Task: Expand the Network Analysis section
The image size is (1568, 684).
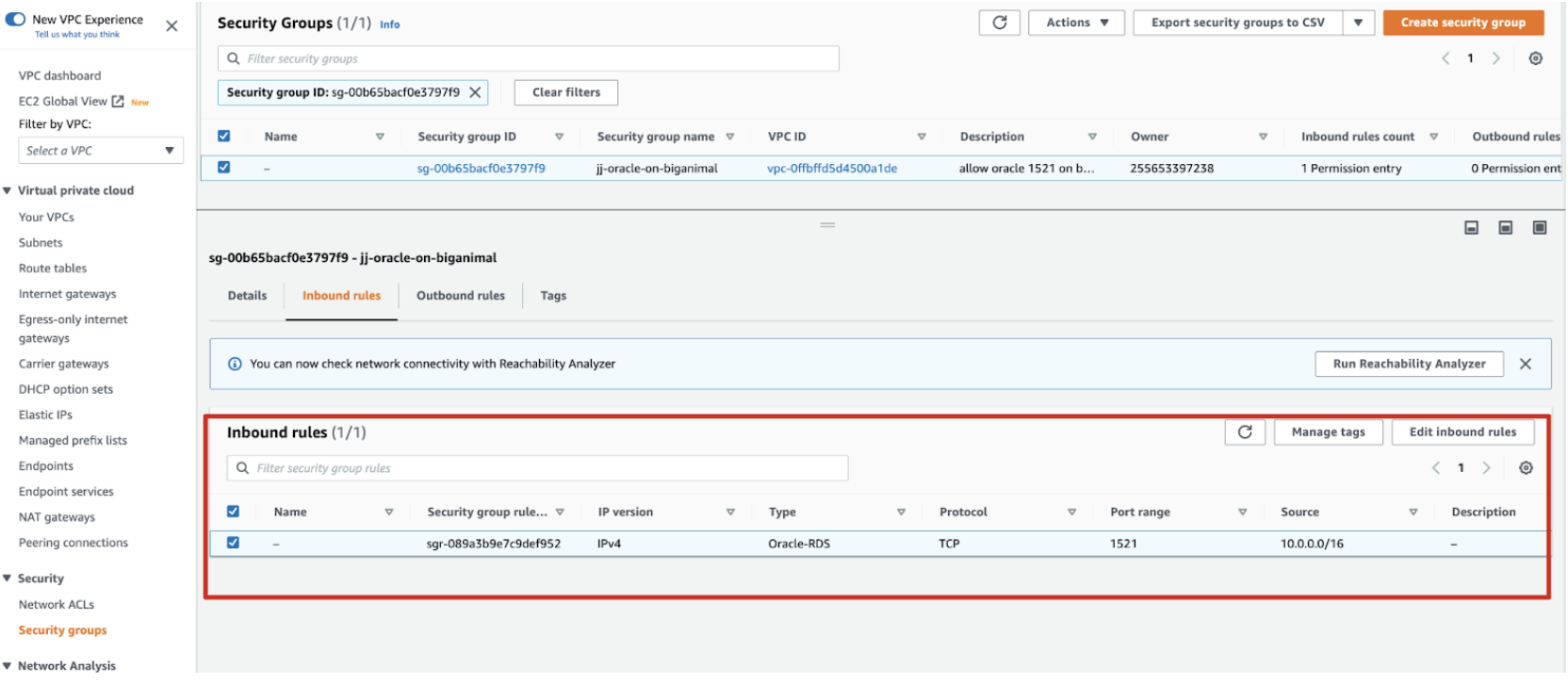Action: pyautogui.click(x=8, y=666)
